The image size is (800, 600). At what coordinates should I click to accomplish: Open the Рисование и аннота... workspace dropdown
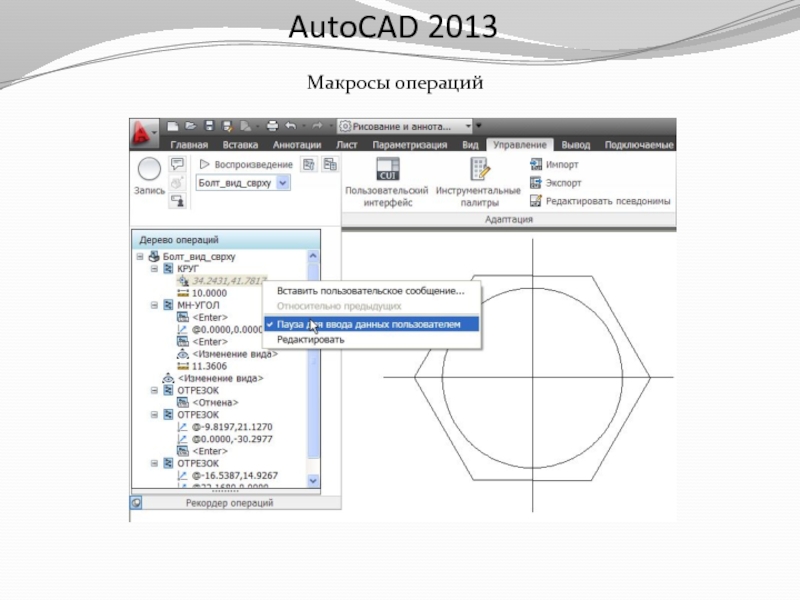pyautogui.click(x=468, y=126)
